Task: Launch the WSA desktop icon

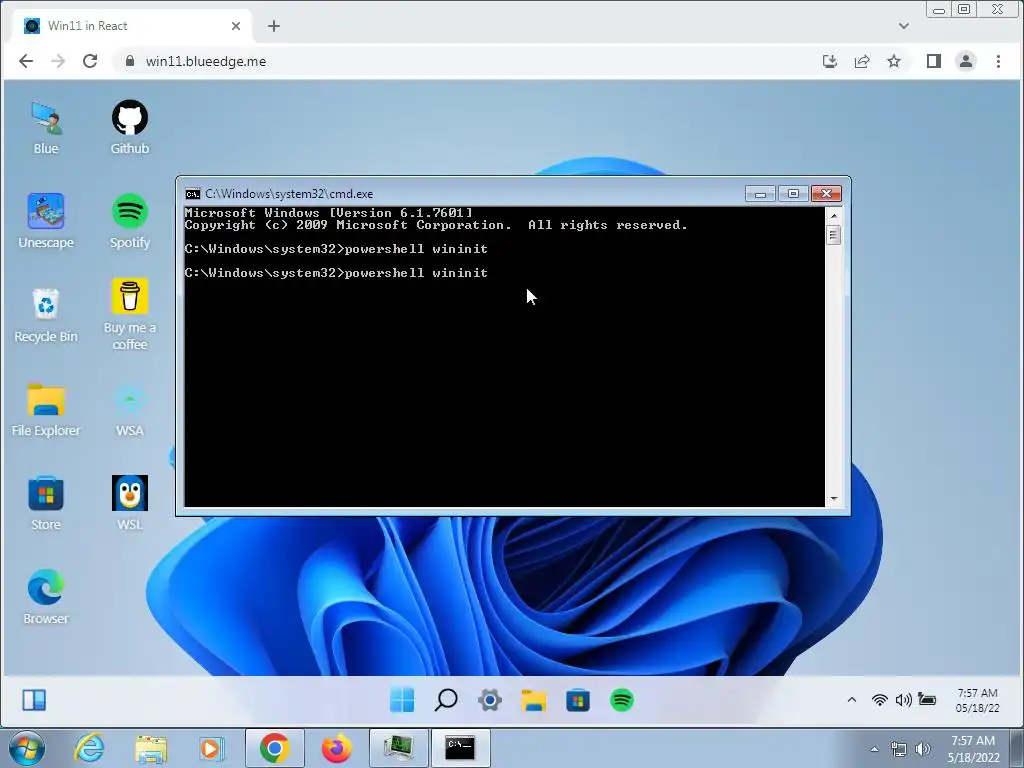Action: (129, 409)
